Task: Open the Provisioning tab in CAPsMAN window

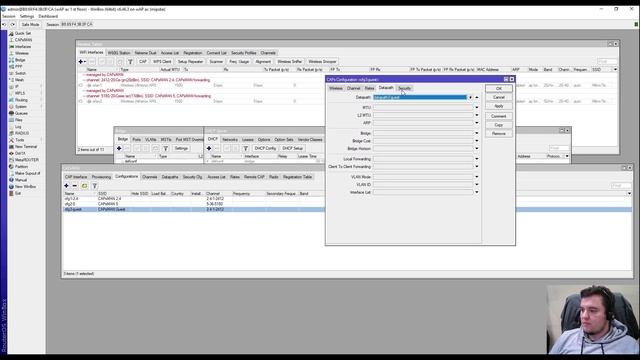Action: [x=101, y=177]
